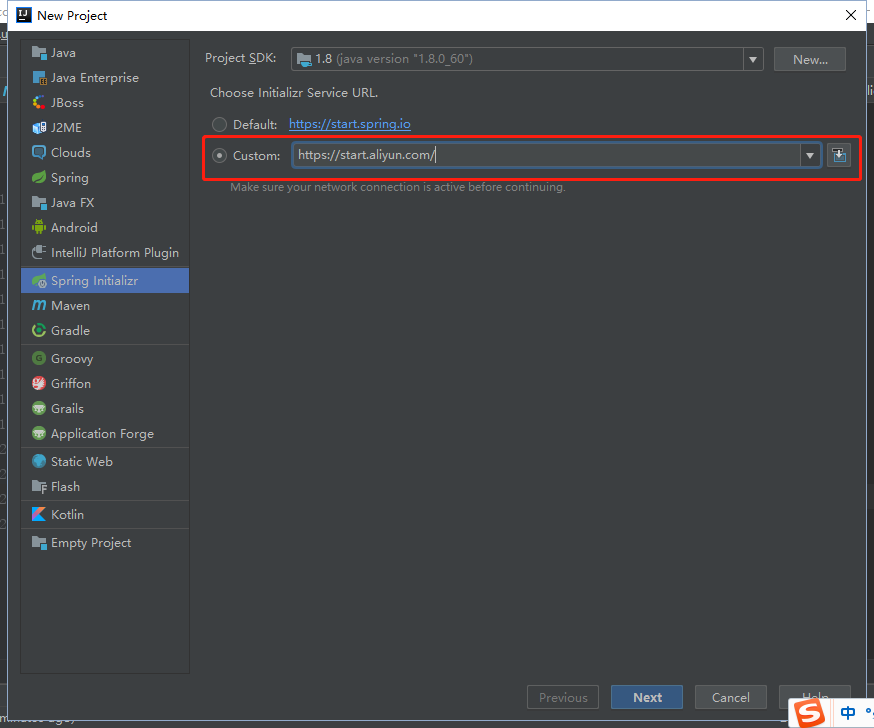Image resolution: width=874 pixels, height=728 pixels.
Task: Click the Maven m icon
Action: pos(39,305)
